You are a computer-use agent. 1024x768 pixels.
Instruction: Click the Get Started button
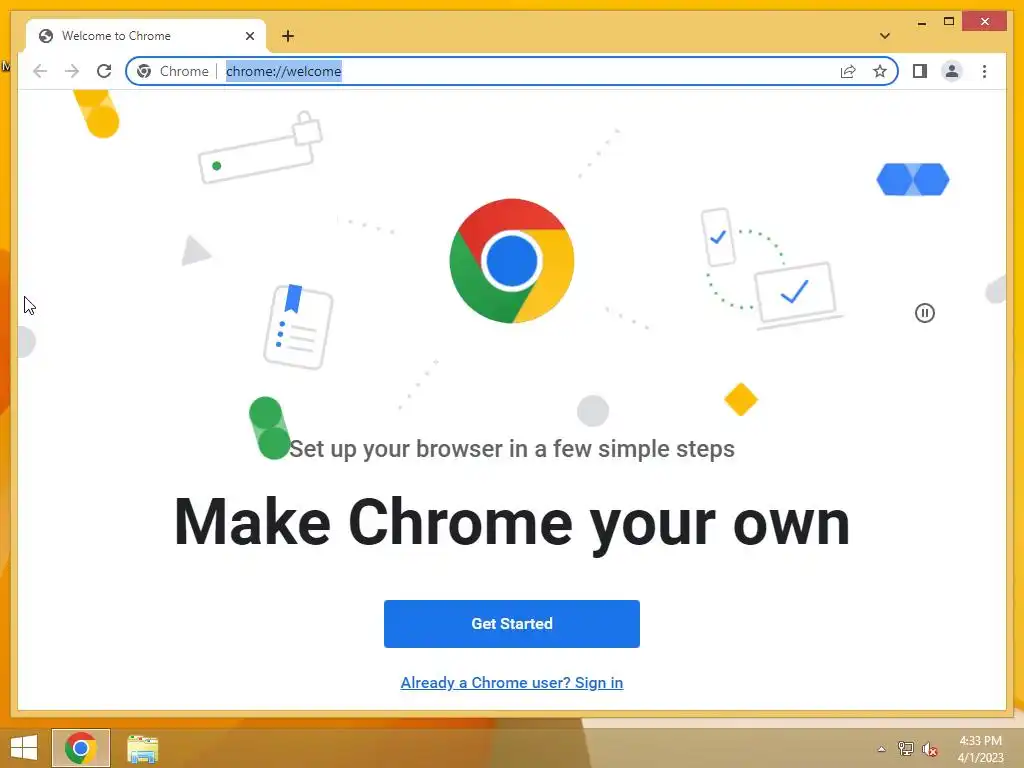[512, 624]
